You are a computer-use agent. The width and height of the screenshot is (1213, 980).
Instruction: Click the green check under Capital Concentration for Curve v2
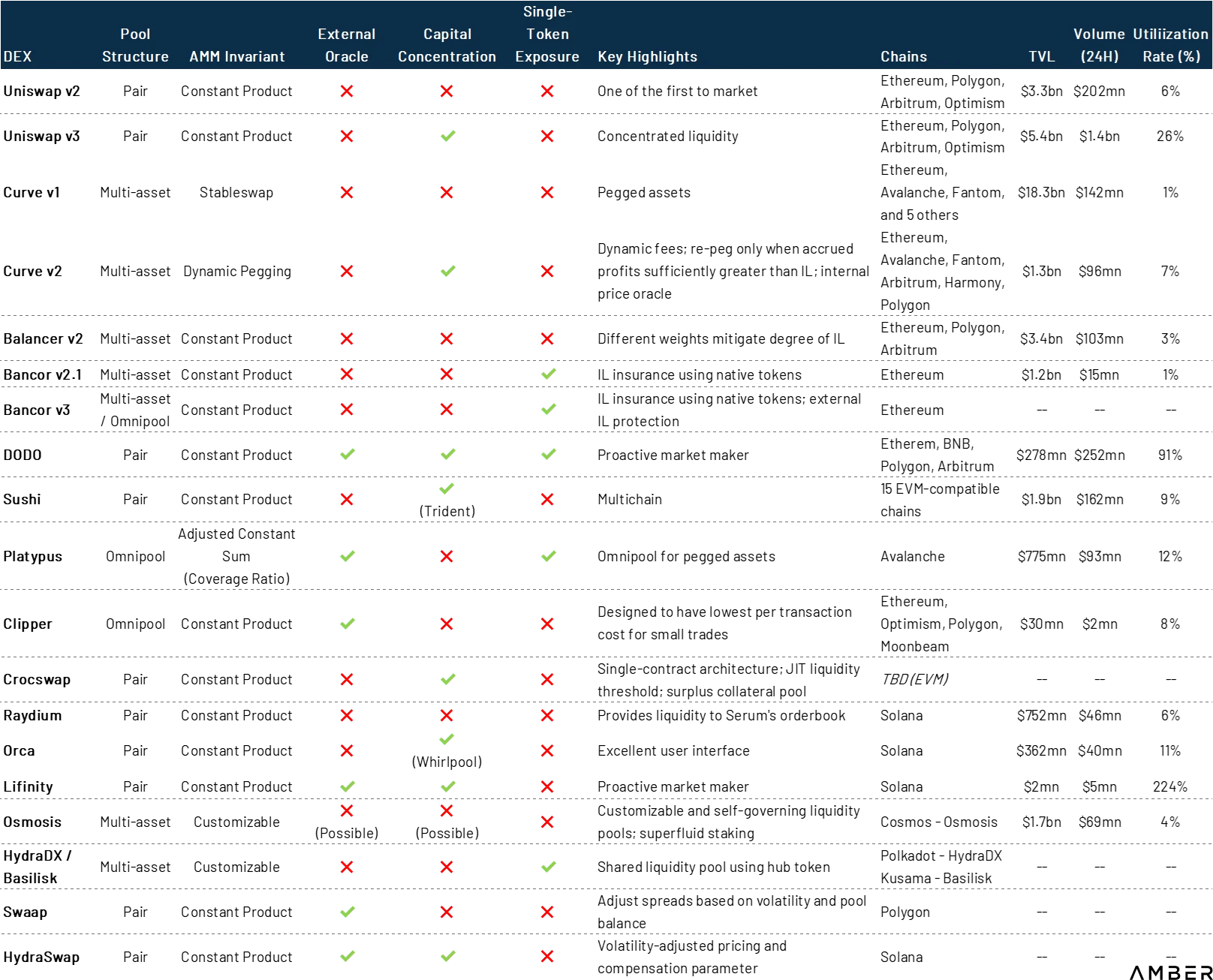point(447,271)
